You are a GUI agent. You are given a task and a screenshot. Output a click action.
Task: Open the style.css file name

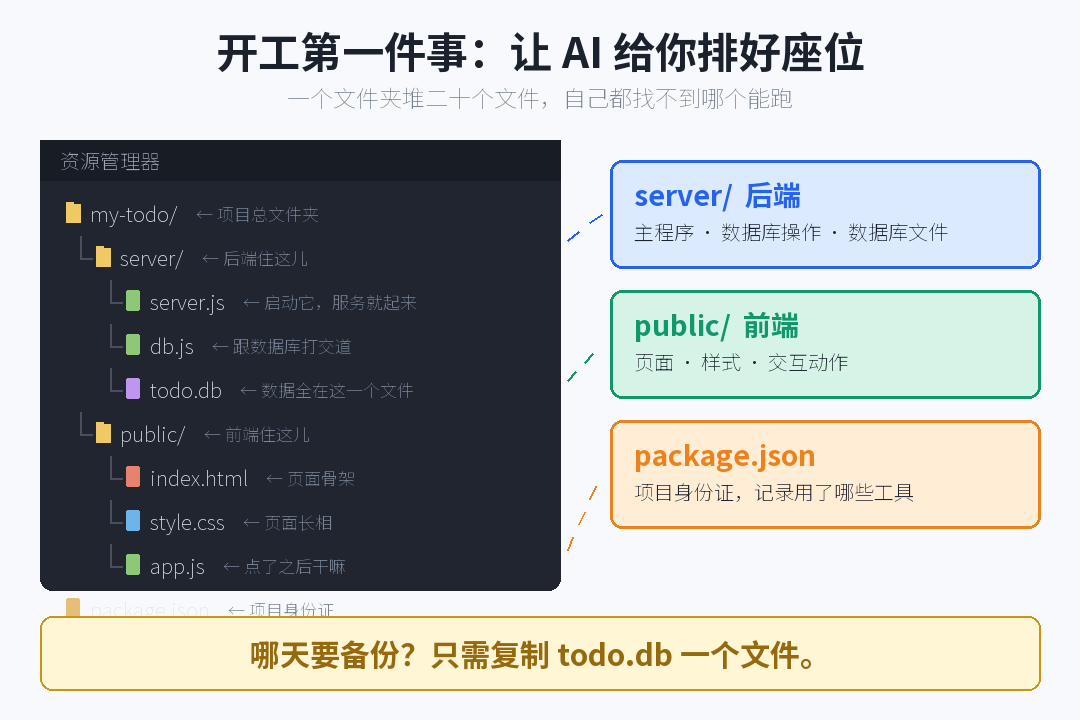pos(187,523)
